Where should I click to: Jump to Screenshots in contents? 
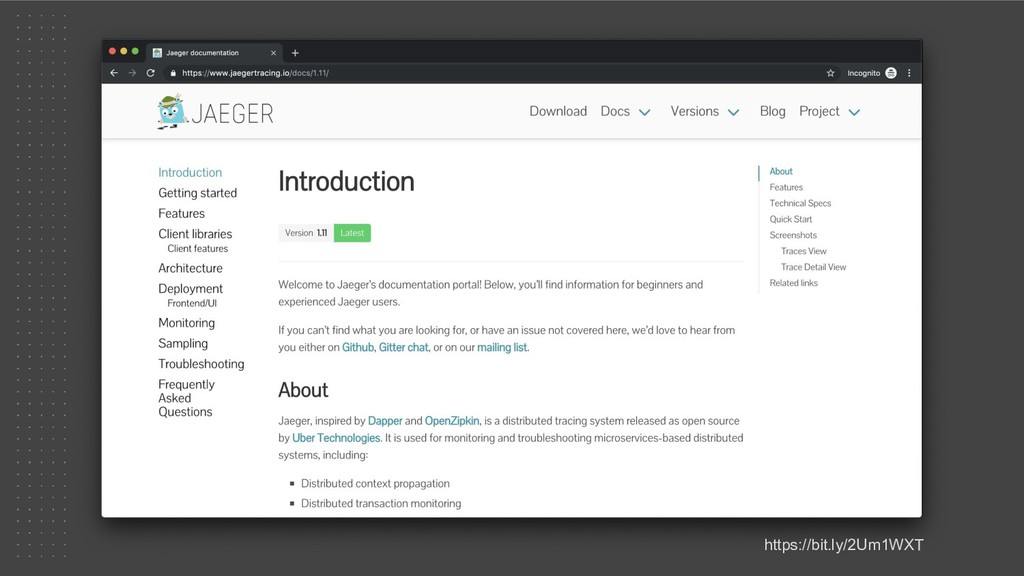pyautogui.click(x=793, y=235)
